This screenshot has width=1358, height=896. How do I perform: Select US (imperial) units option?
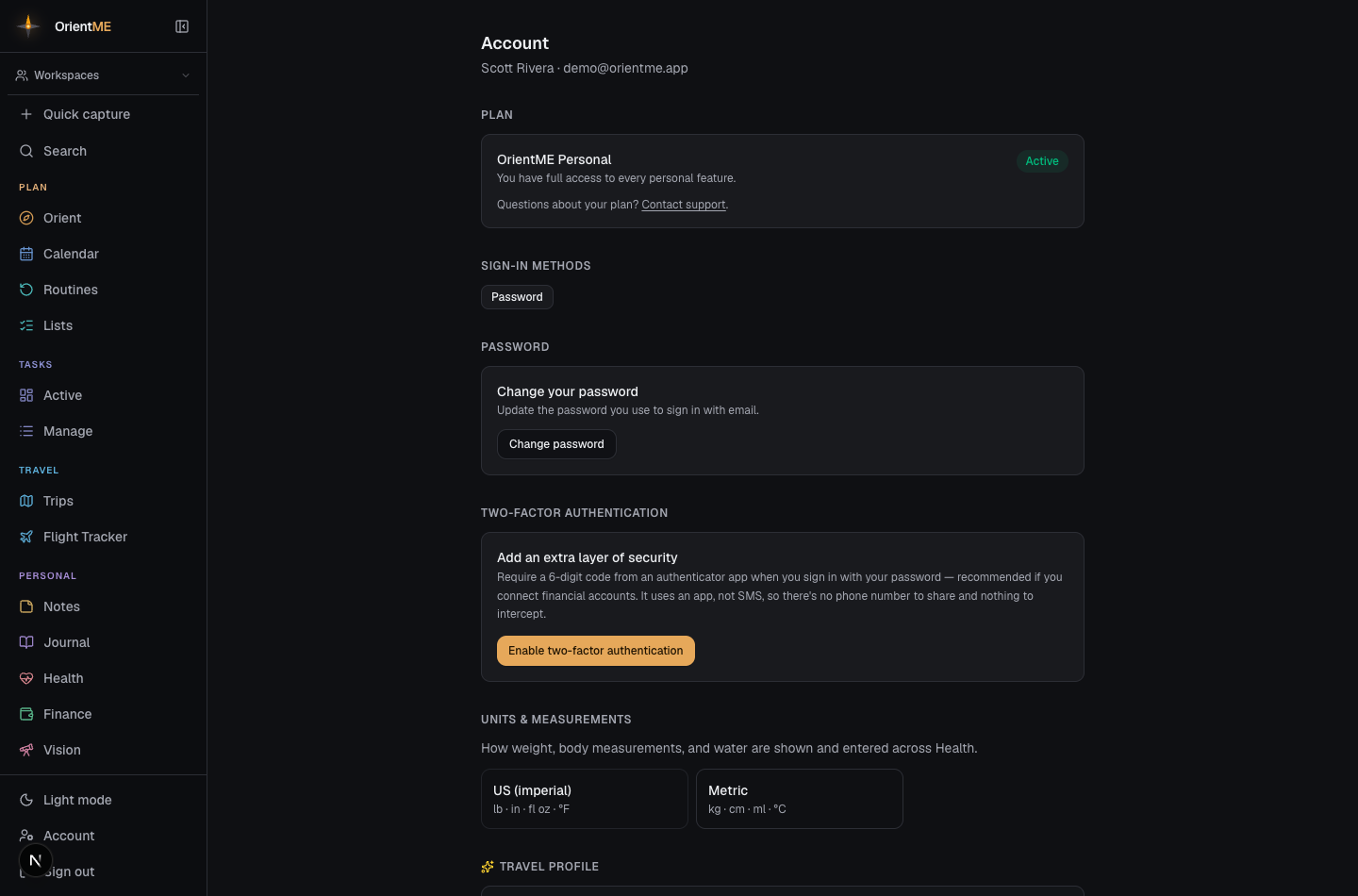(x=585, y=799)
